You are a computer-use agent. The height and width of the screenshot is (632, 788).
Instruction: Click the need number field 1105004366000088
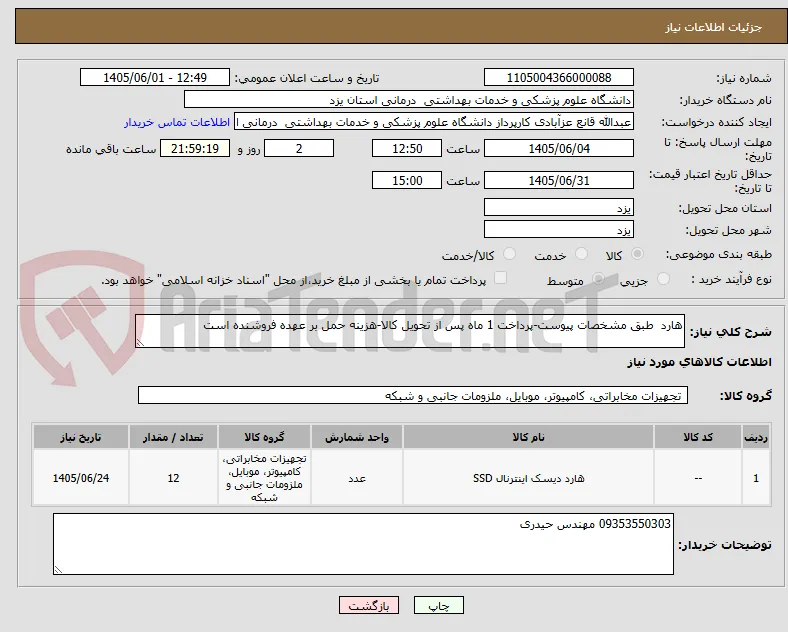tap(559, 78)
